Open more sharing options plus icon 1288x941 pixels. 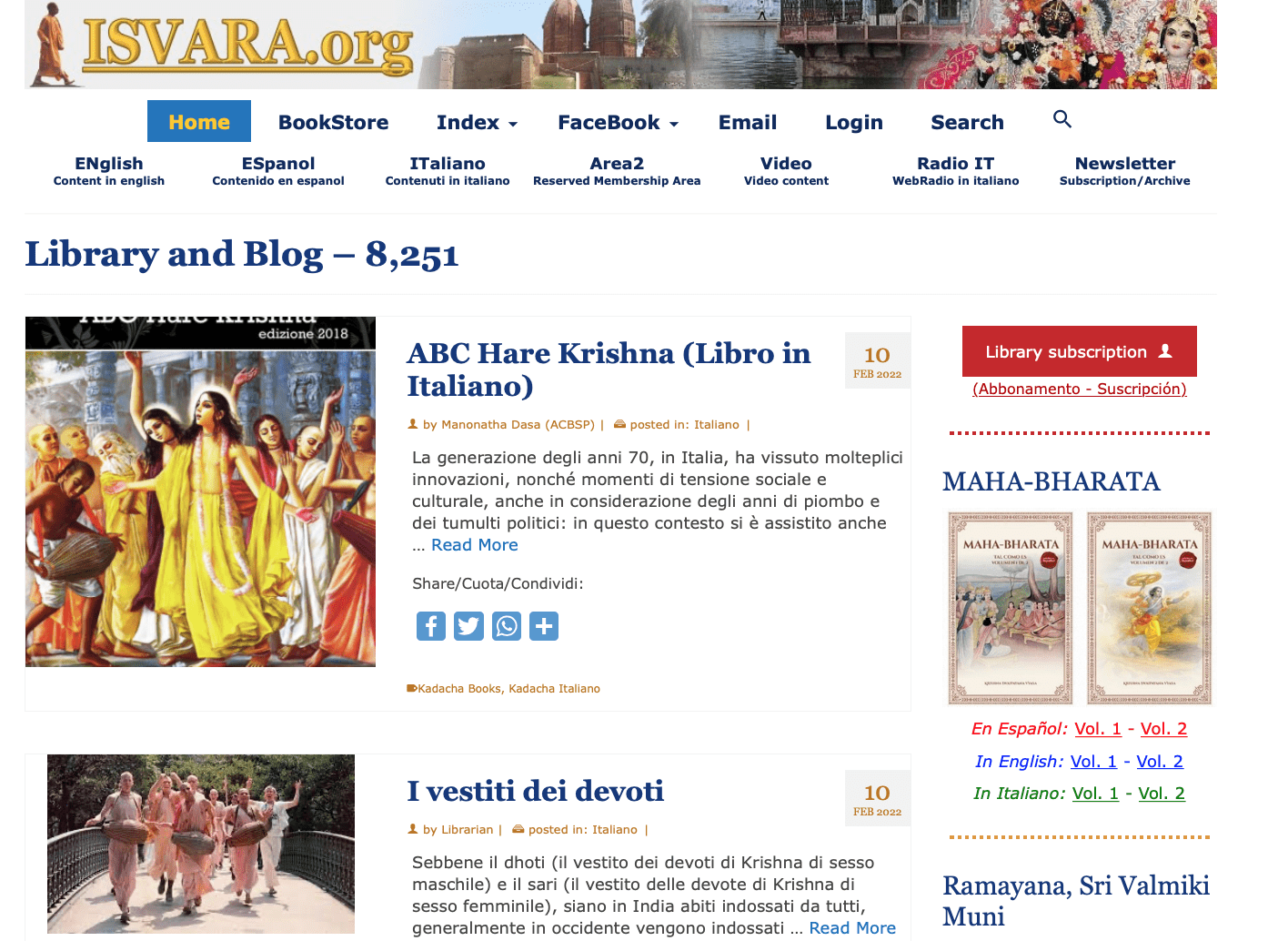tap(544, 626)
